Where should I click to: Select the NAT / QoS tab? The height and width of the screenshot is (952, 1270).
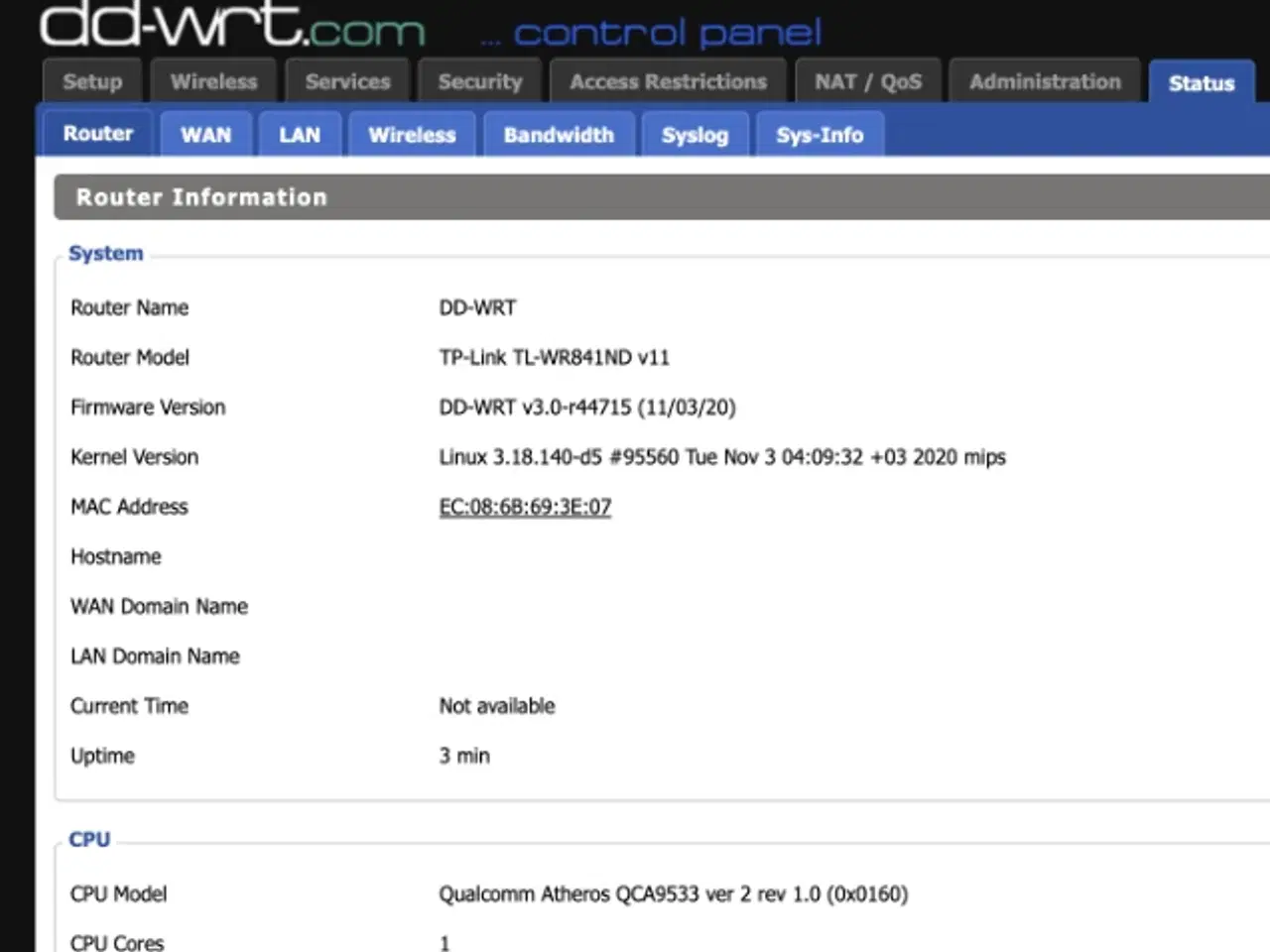coord(868,81)
